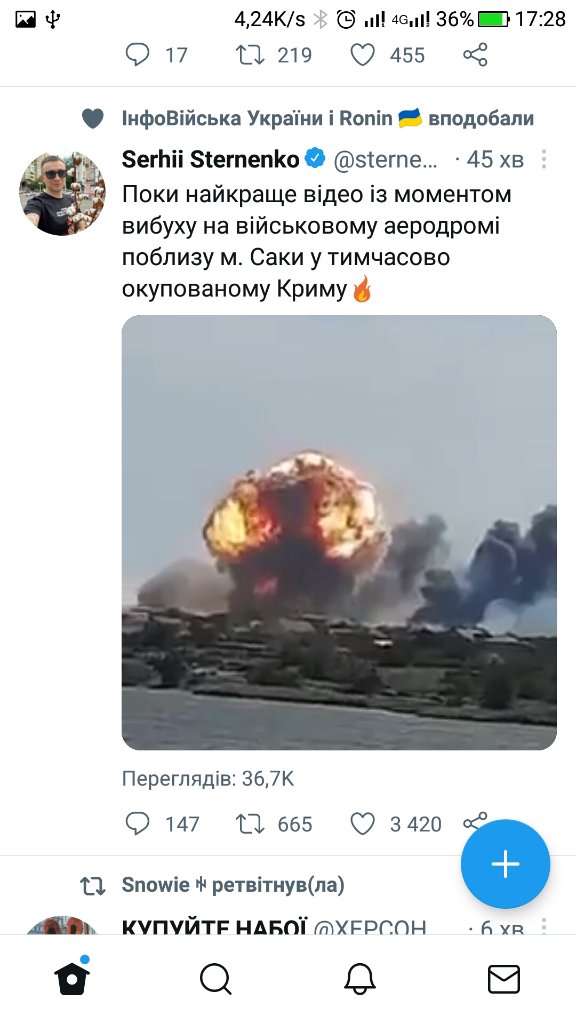The height and width of the screenshot is (1024, 576).
Task: Open the Messages envelope tab
Action: tap(504, 979)
